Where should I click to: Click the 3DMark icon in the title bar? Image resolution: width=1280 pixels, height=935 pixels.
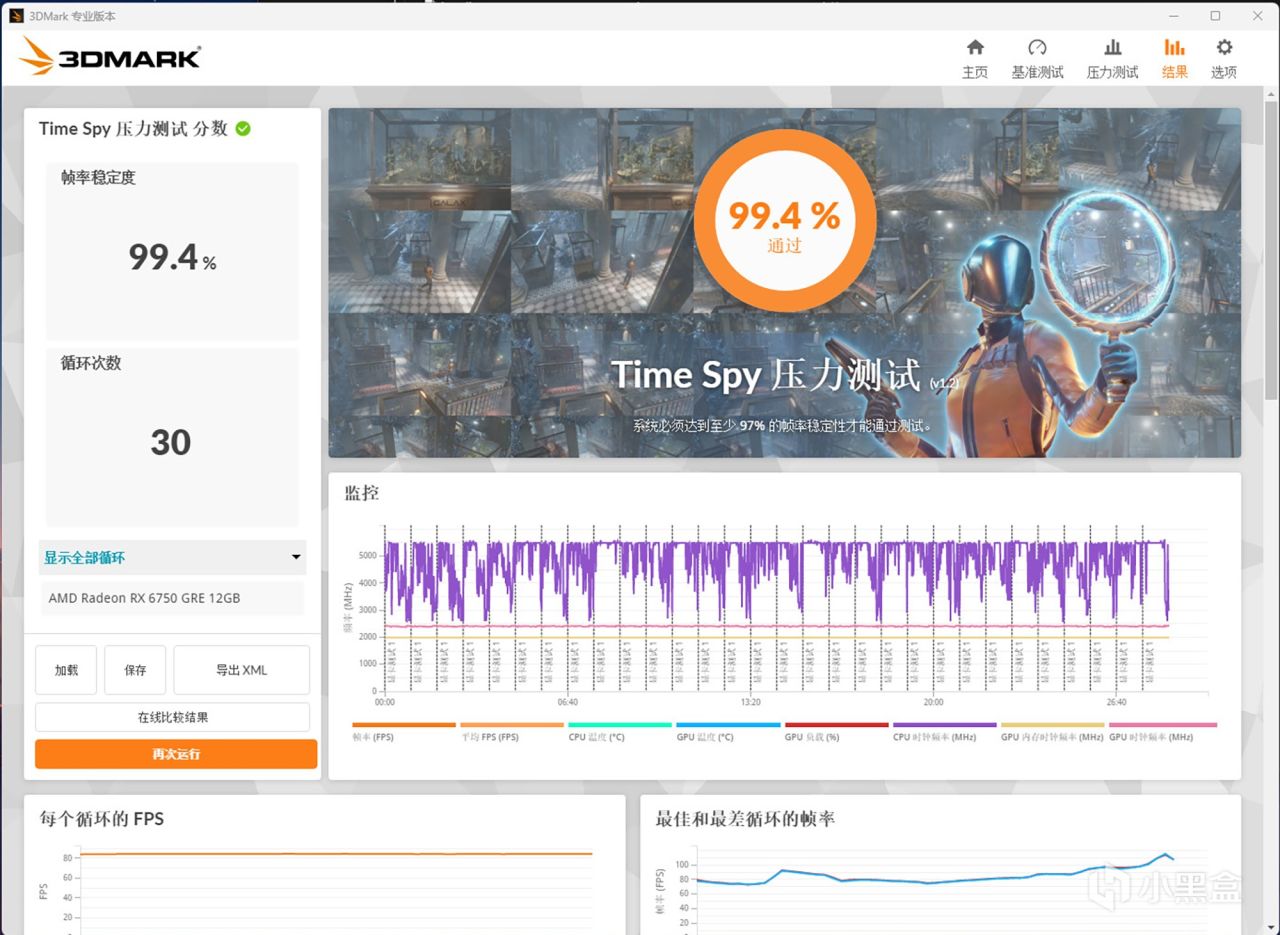[x=16, y=15]
